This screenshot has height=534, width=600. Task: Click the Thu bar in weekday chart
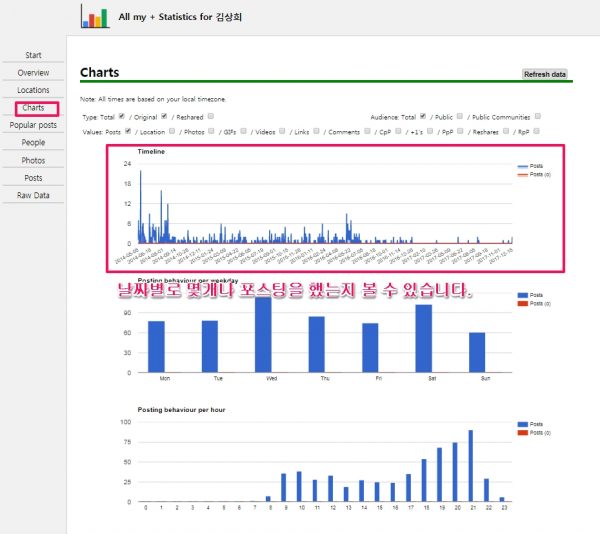click(316, 344)
